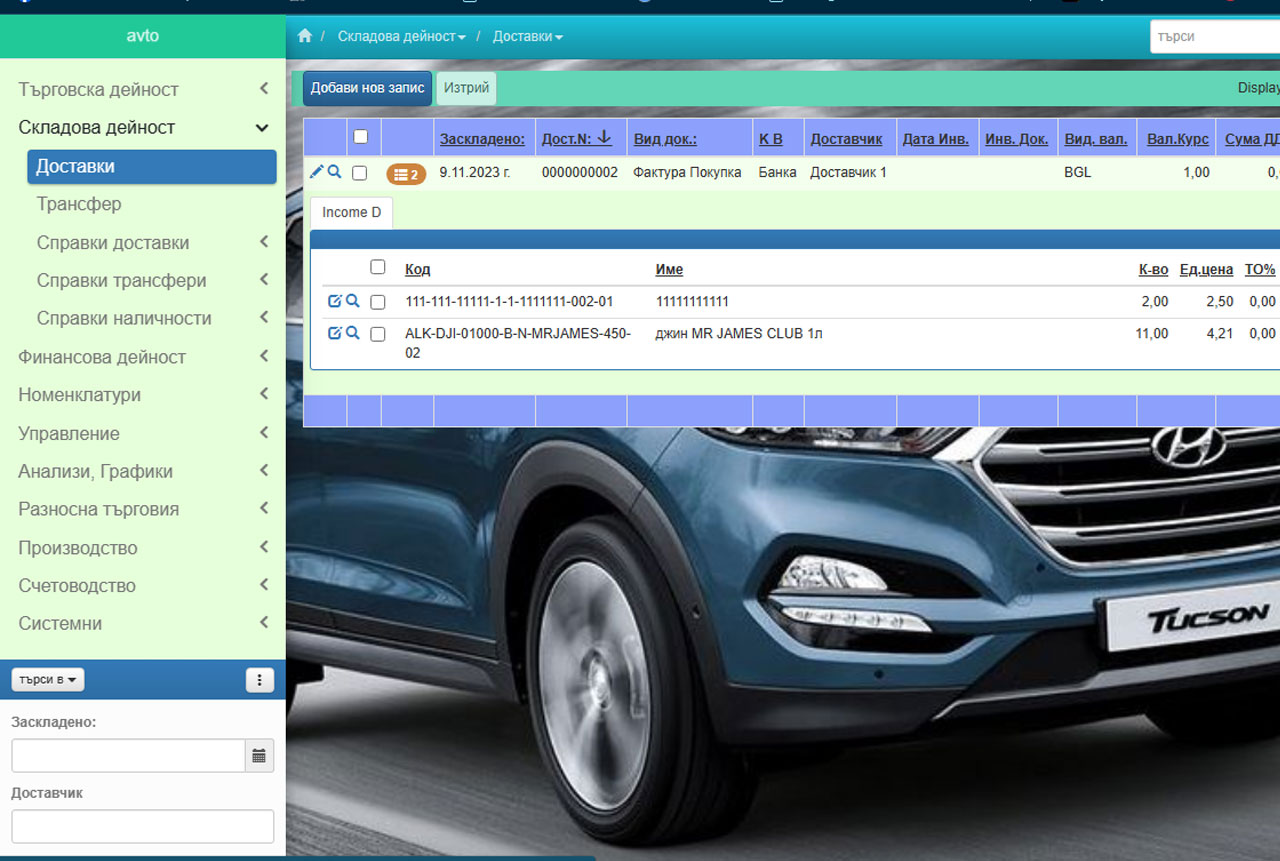Expand Разносна търговия menu item

pos(143,509)
